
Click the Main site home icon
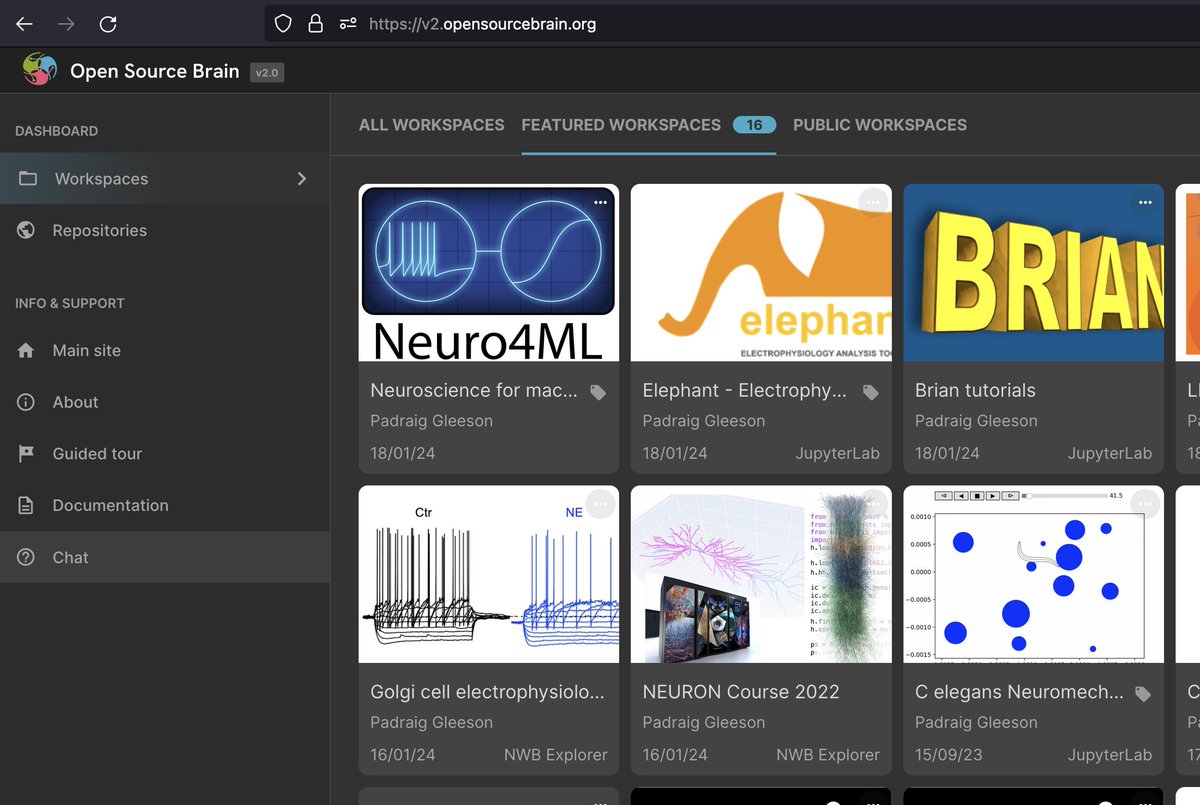[x=26, y=351]
